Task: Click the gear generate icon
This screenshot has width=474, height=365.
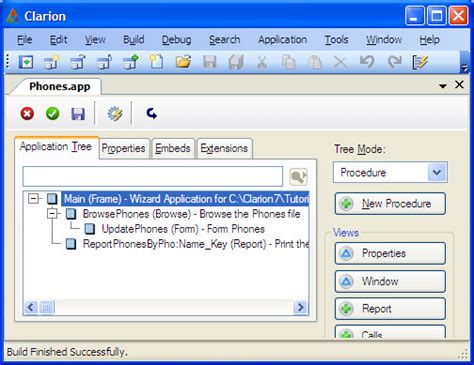Action: click(115, 114)
